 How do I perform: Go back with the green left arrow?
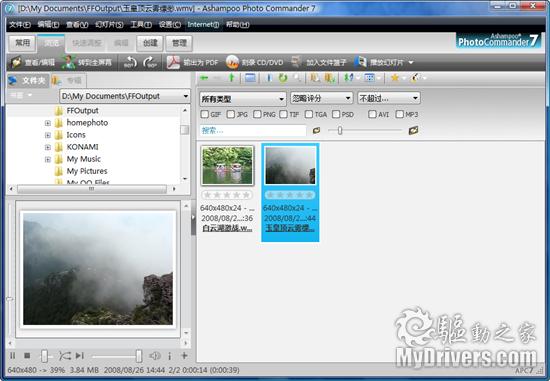[204, 78]
